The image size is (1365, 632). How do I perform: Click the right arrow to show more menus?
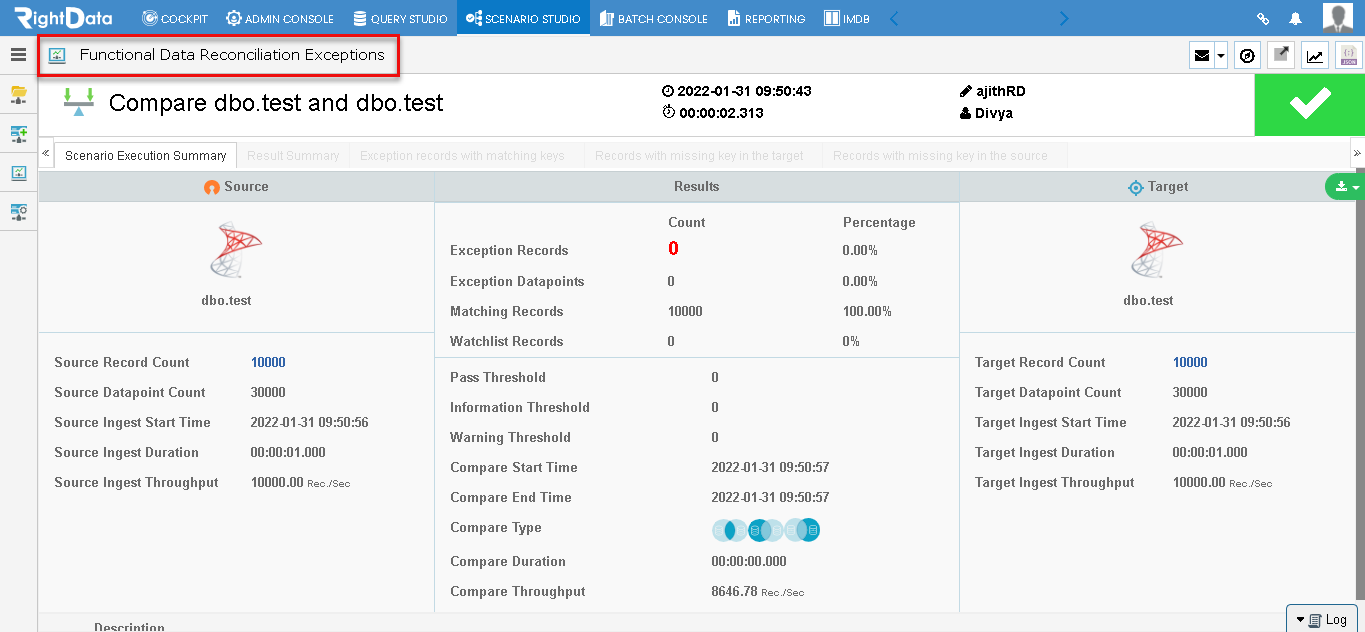pos(1063,18)
